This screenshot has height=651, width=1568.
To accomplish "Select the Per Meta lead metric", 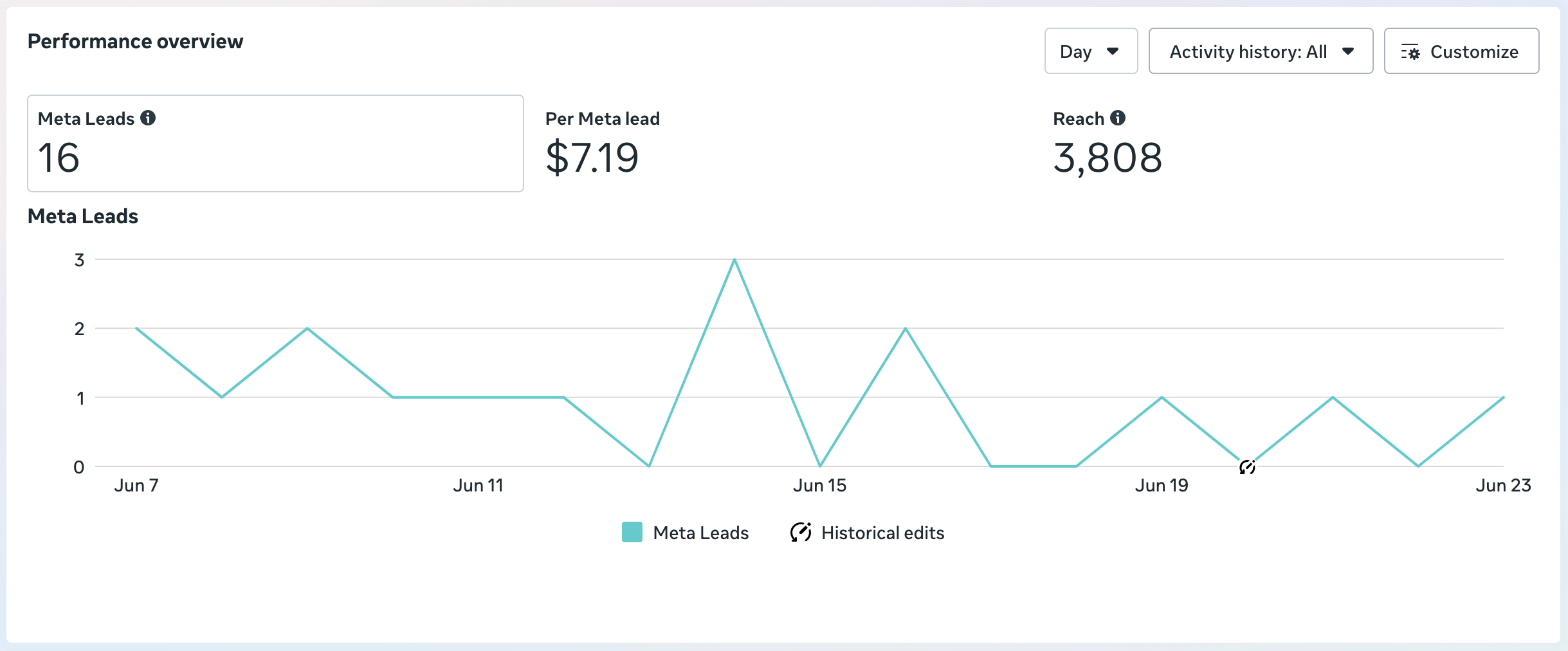I will pyautogui.click(x=603, y=143).
